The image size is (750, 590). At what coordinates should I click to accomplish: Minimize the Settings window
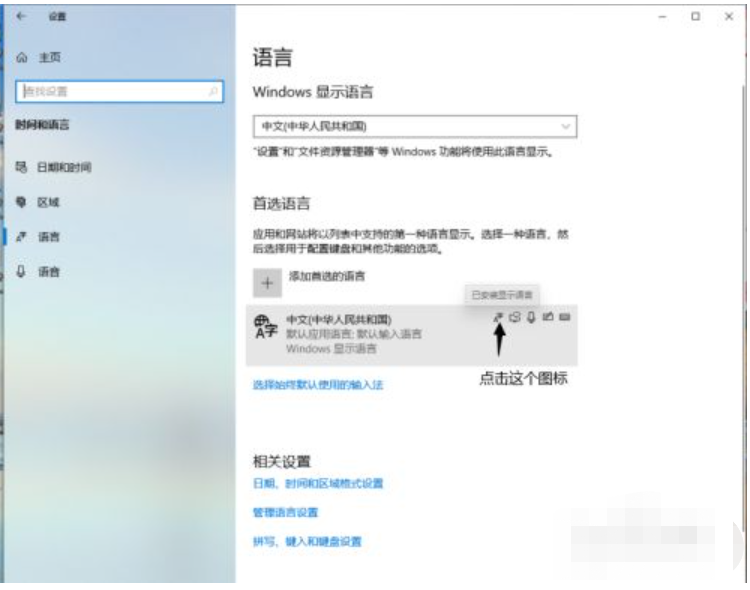pyautogui.click(x=662, y=17)
